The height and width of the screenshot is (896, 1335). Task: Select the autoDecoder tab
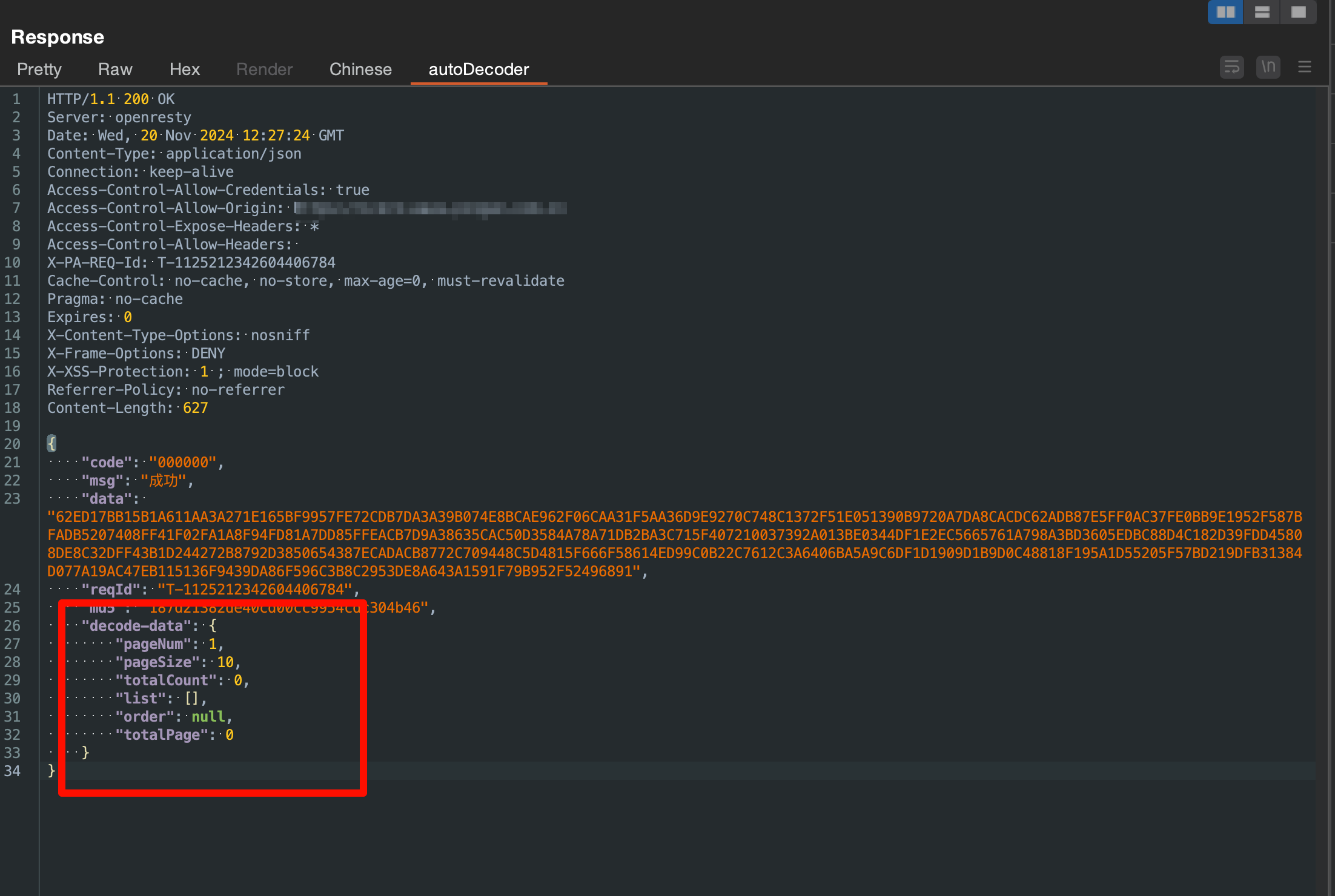click(x=479, y=69)
